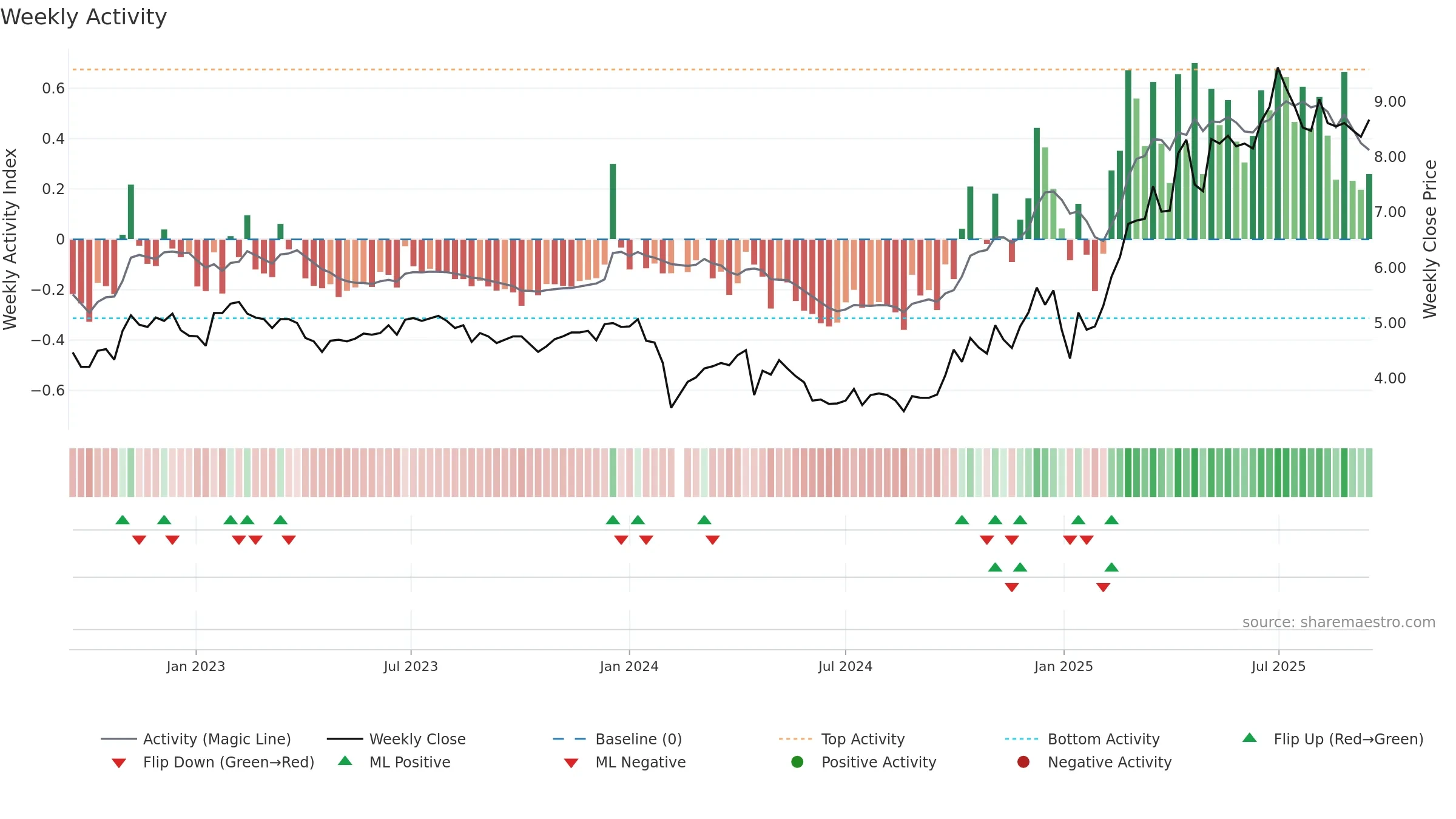
Task: Click the gray line swatch for Activity Magic Line
Action: click(118, 739)
